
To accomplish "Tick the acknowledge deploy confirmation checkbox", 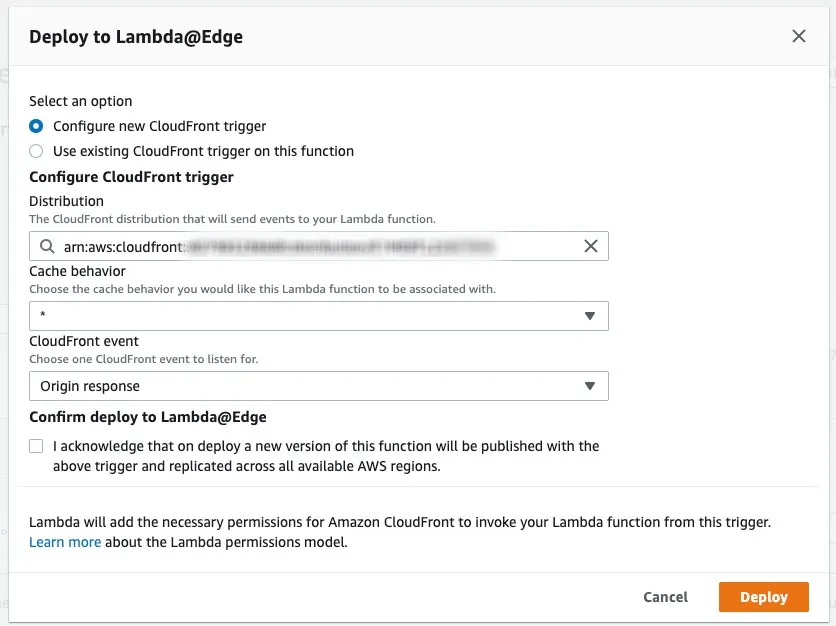I will [36, 446].
